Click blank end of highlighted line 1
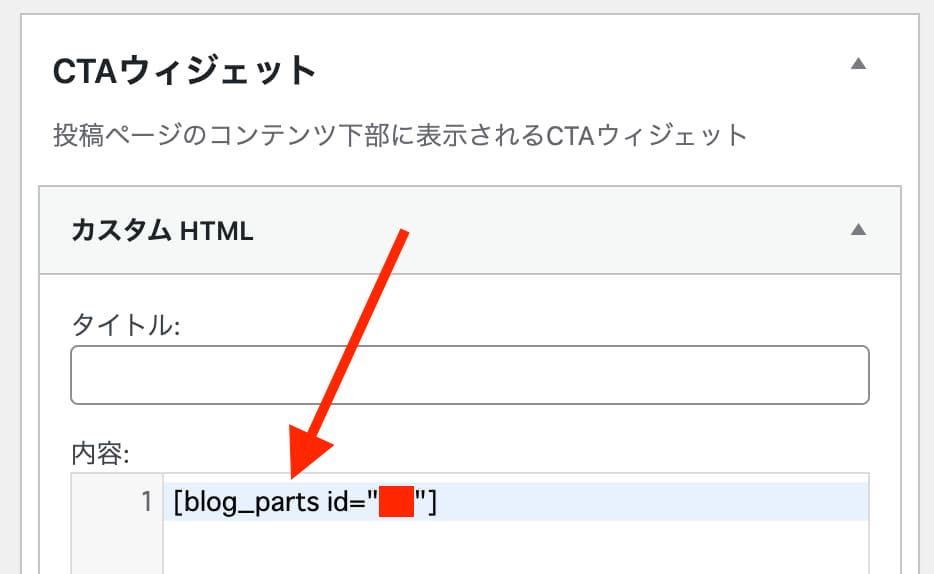934x574 pixels. pyautogui.click(x=652, y=501)
